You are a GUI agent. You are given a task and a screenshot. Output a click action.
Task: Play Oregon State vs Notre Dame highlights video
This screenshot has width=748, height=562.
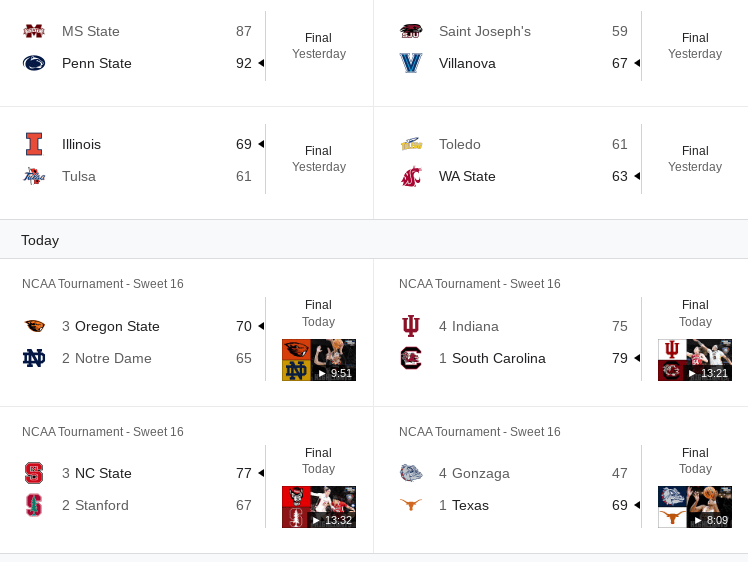click(x=319, y=360)
